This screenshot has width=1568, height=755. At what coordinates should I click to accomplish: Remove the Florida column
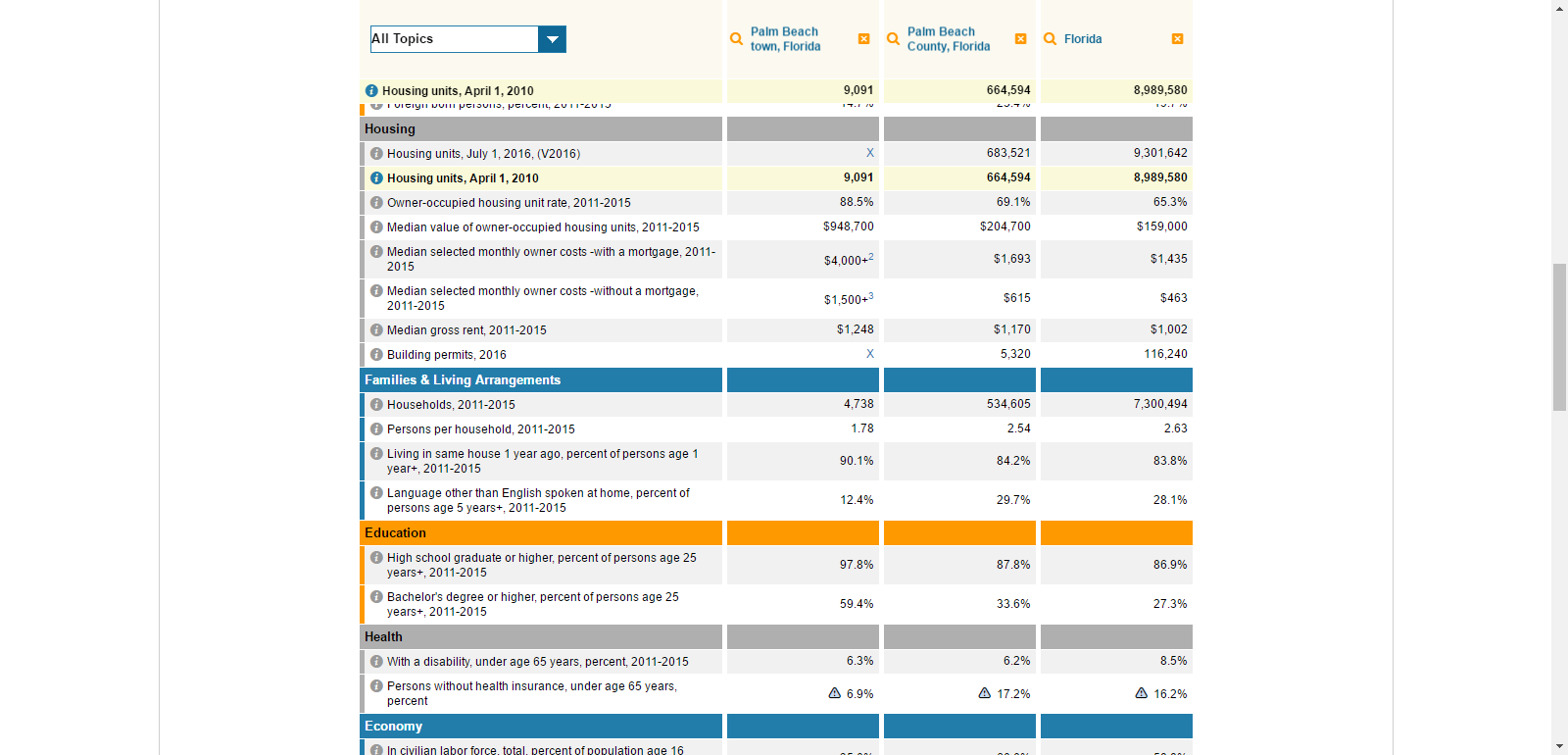click(x=1177, y=39)
